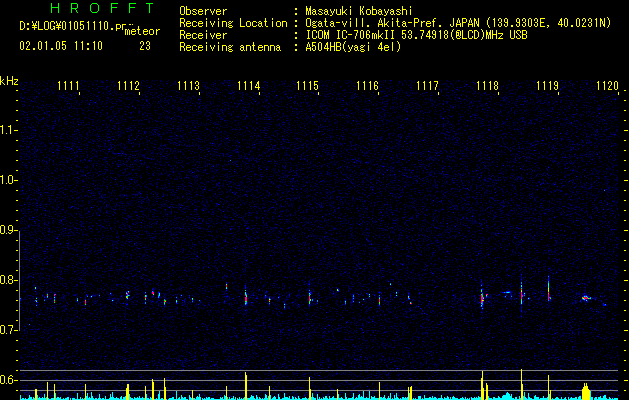Click the 1111 time axis marker
The width and height of the screenshot is (629, 400).
[68, 86]
